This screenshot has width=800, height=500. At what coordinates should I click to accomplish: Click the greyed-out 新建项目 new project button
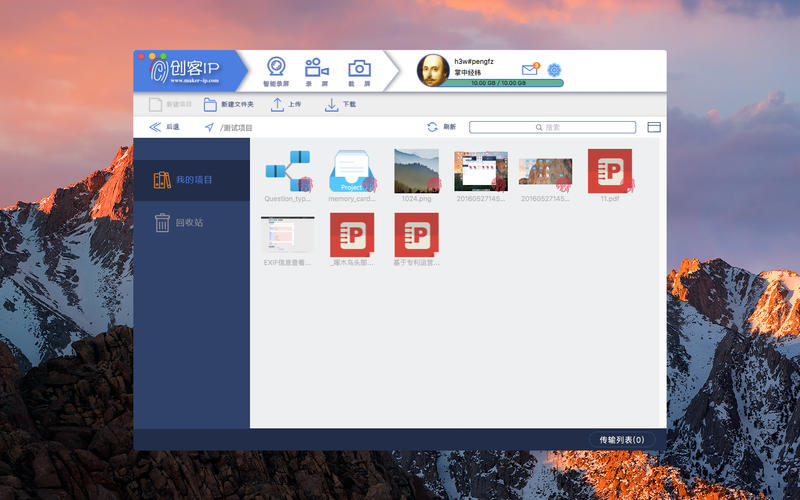(170, 104)
